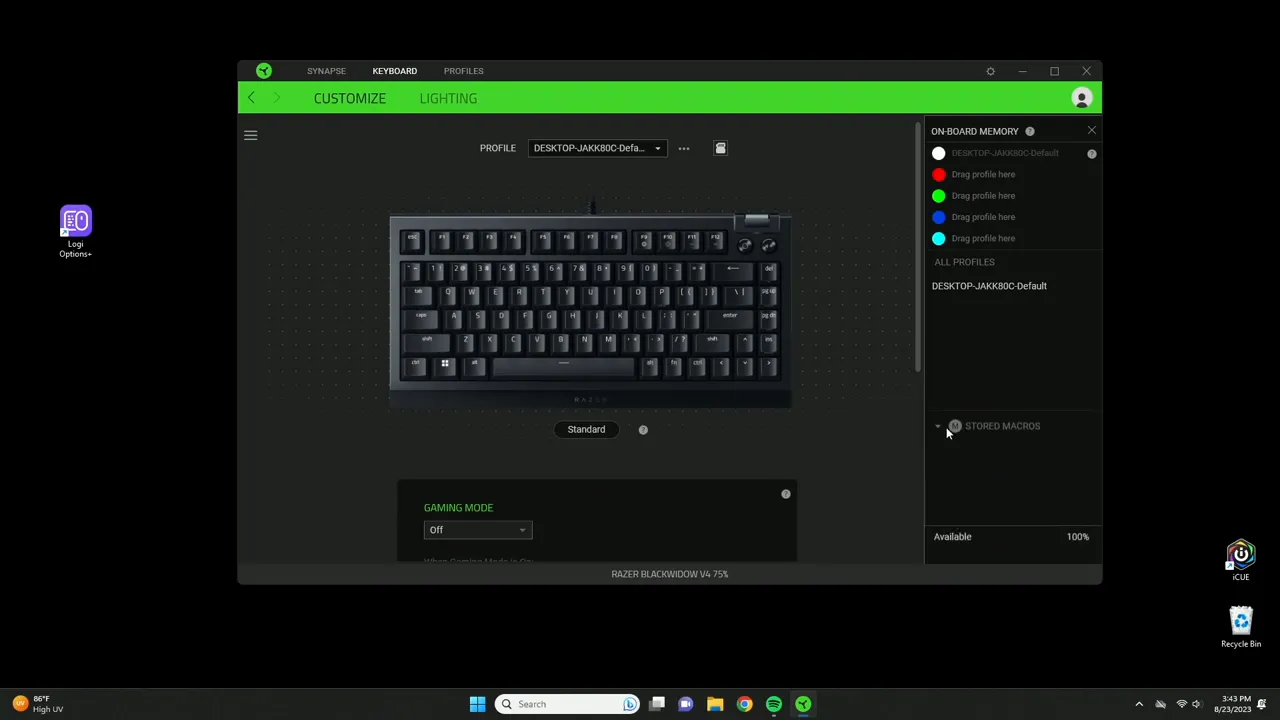This screenshot has height=720, width=1280.
Task: Select the Esc key on keyboard image
Action: [412, 241]
